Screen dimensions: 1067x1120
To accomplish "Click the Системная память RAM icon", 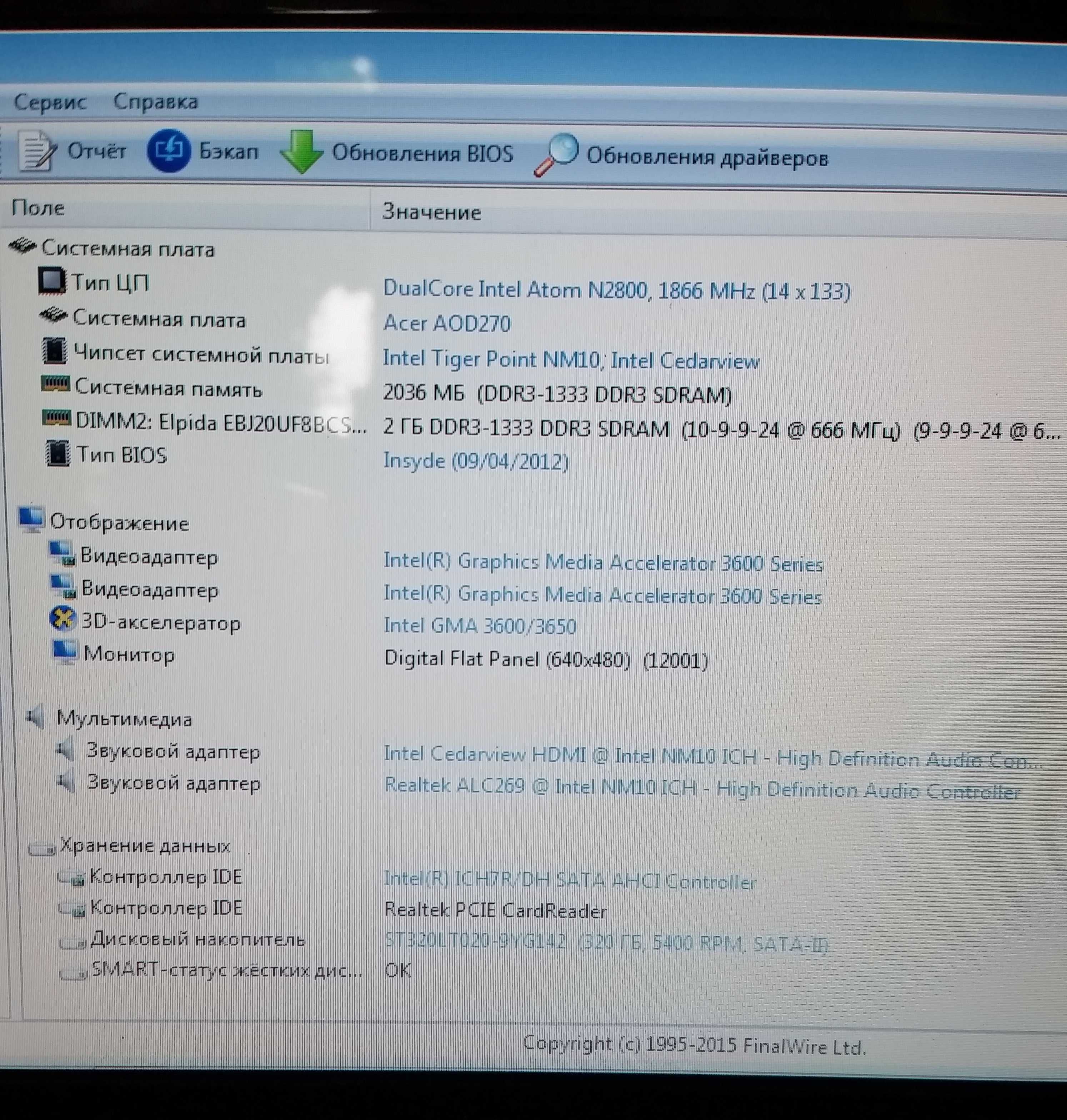I will [x=56, y=384].
